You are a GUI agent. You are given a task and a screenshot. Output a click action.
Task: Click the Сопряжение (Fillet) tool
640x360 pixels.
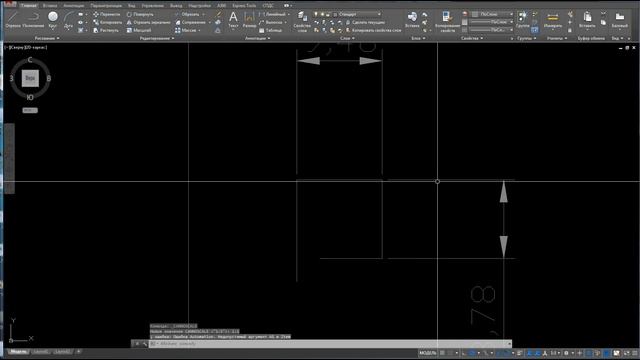click(x=191, y=22)
